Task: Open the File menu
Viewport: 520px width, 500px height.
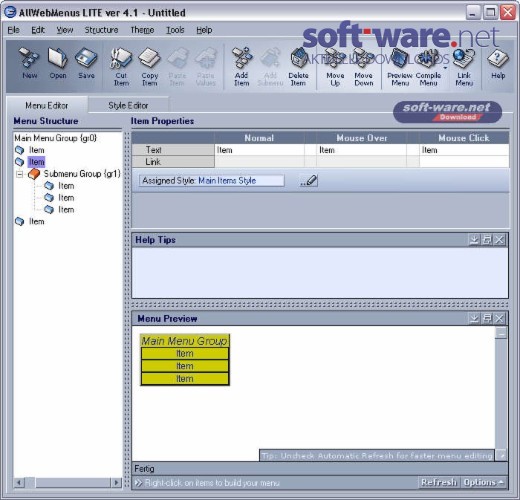Action: point(13,30)
